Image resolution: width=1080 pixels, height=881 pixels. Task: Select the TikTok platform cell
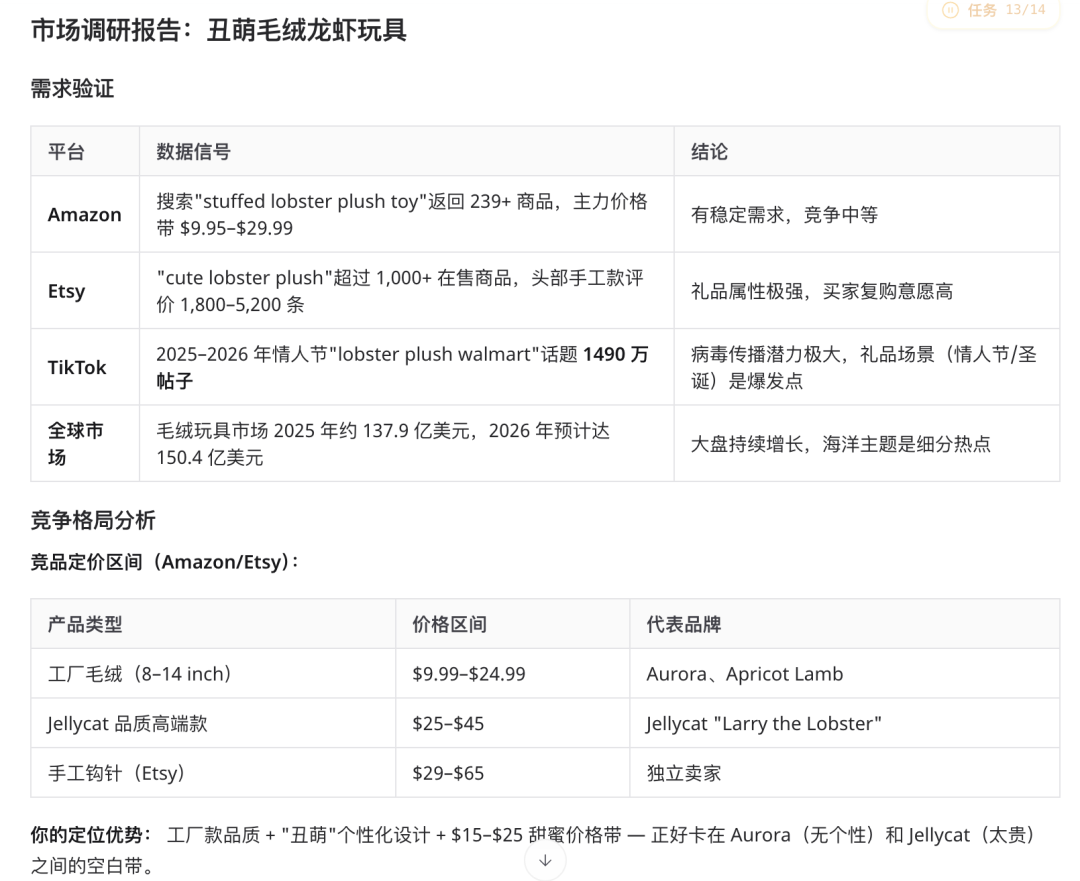pos(77,366)
